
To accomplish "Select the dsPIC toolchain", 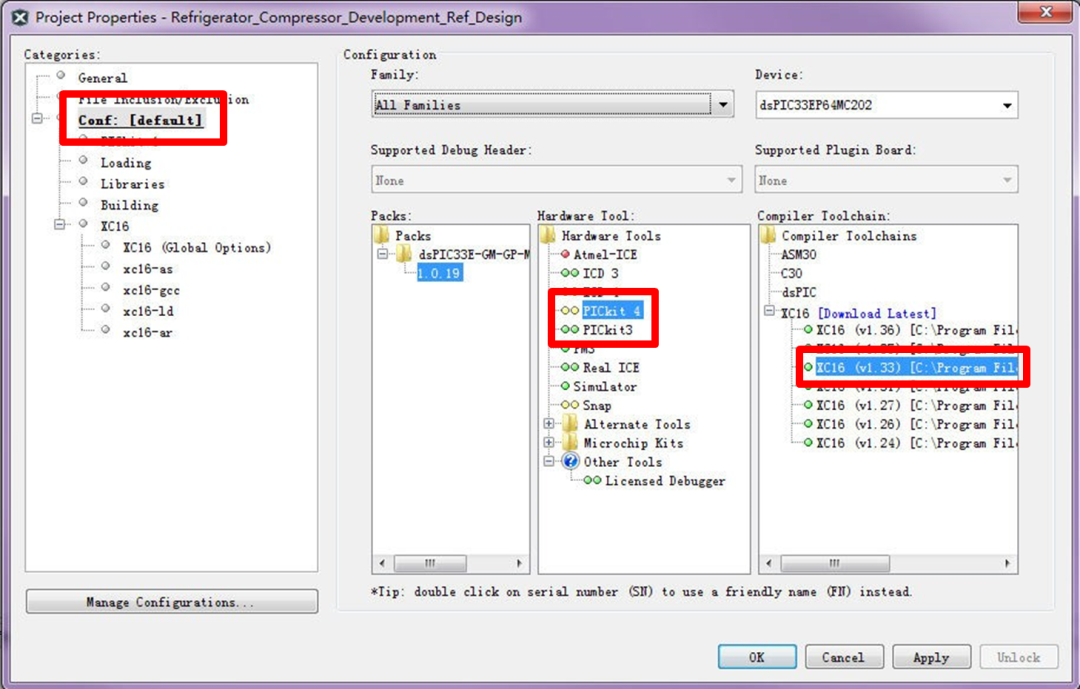I will (x=799, y=292).
